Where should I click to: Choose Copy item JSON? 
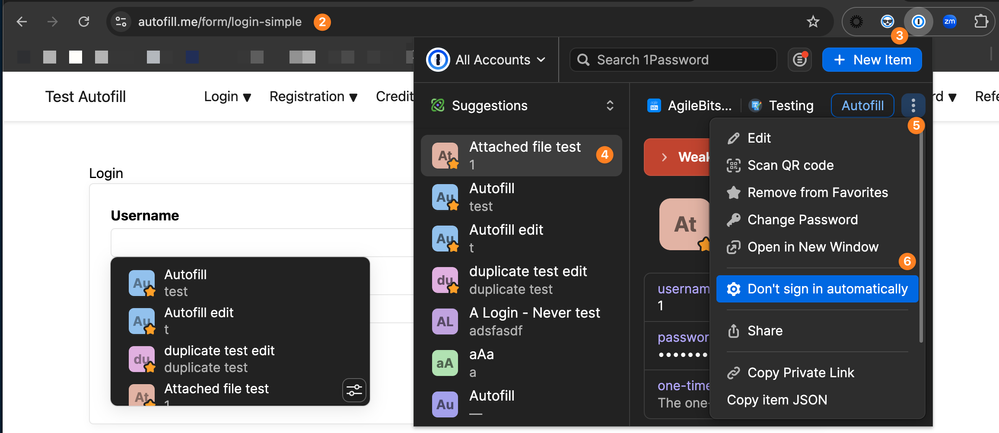click(x=817, y=400)
